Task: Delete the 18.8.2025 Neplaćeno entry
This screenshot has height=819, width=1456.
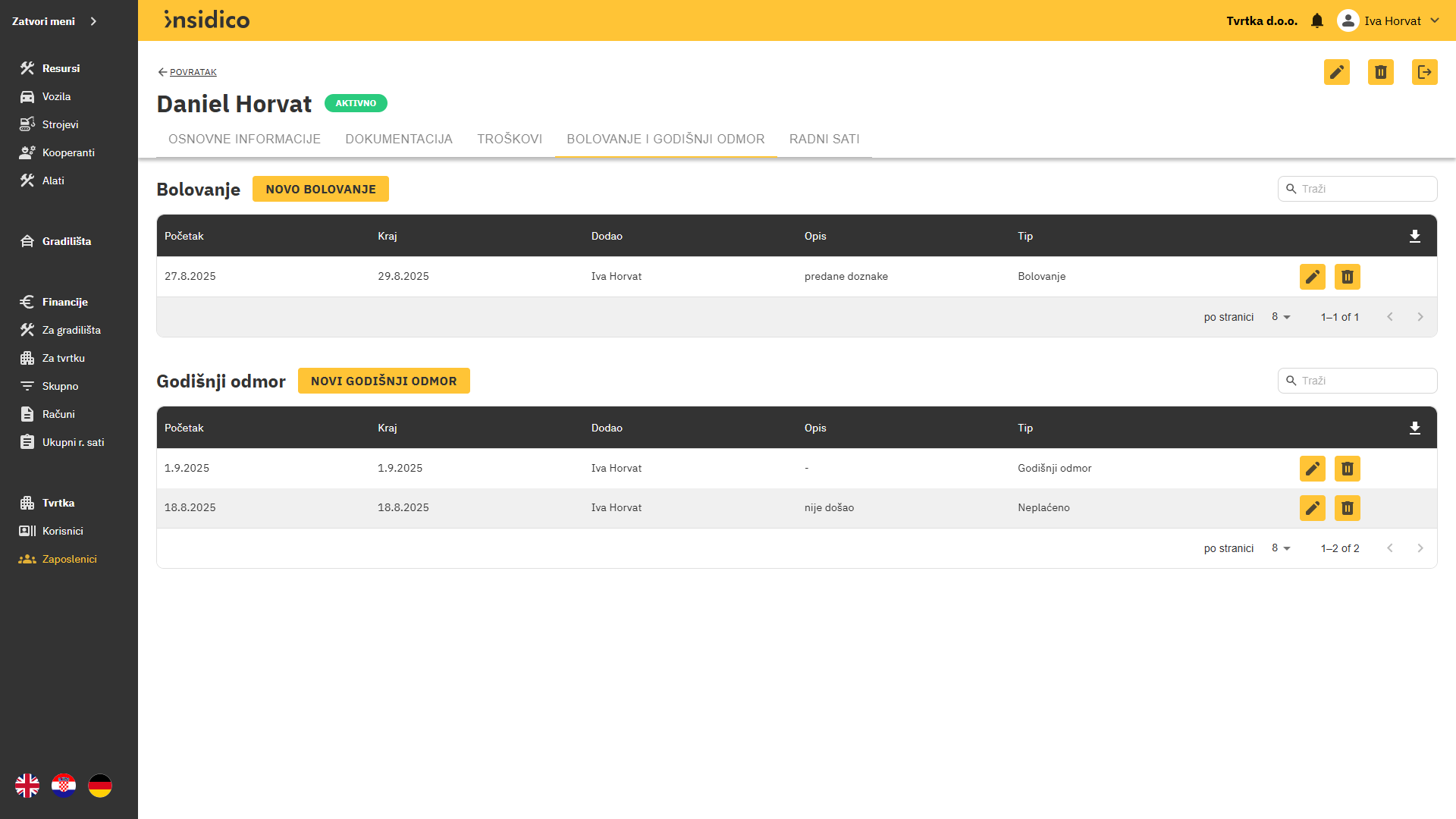Action: click(x=1348, y=508)
